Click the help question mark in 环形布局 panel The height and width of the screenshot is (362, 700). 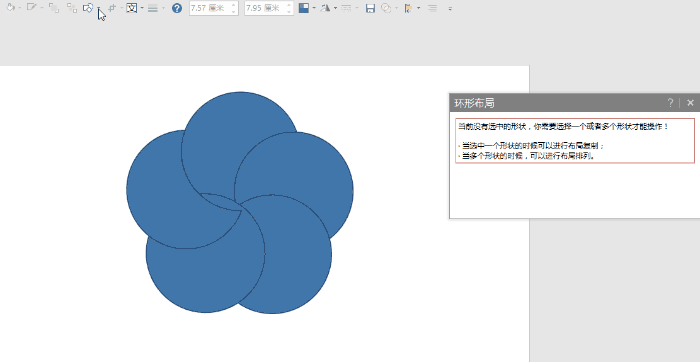[670, 103]
